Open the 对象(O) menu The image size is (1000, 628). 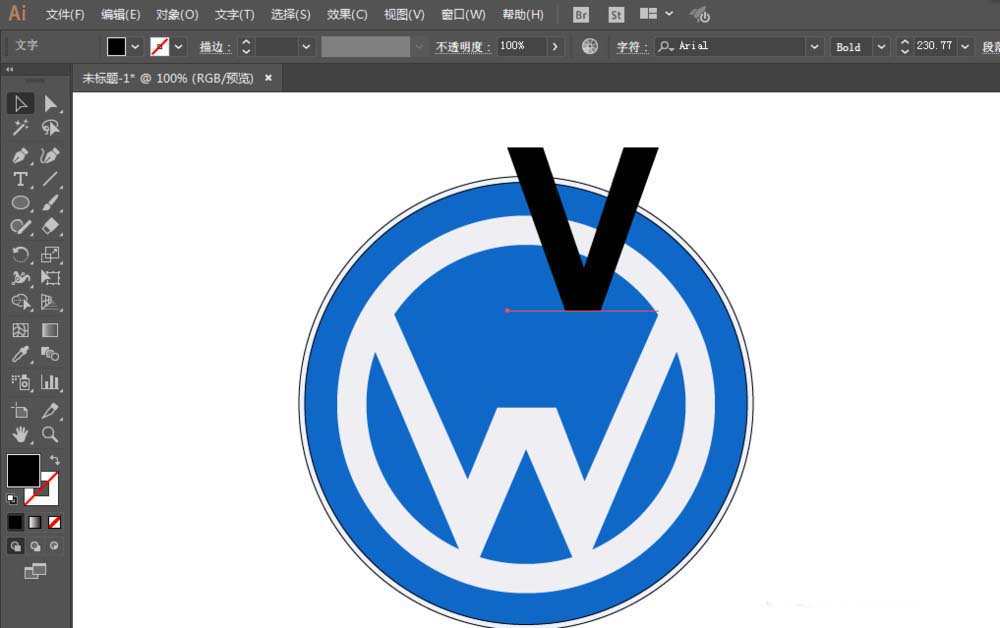(177, 15)
